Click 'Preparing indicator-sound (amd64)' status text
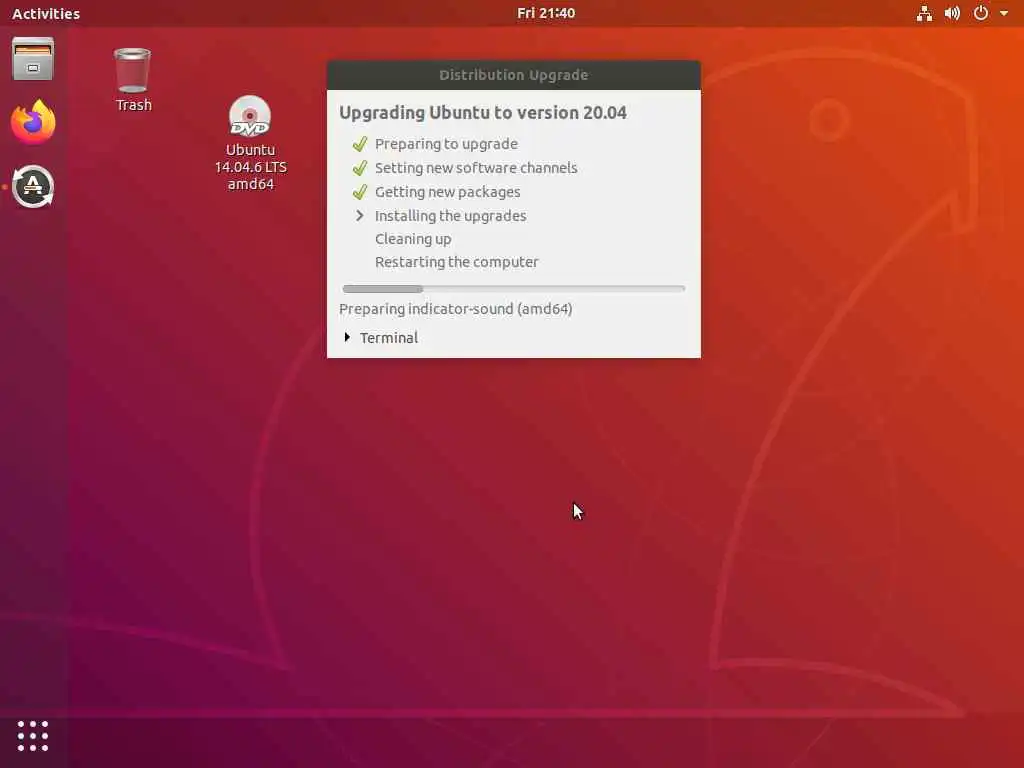This screenshot has height=768, width=1024. [456, 309]
